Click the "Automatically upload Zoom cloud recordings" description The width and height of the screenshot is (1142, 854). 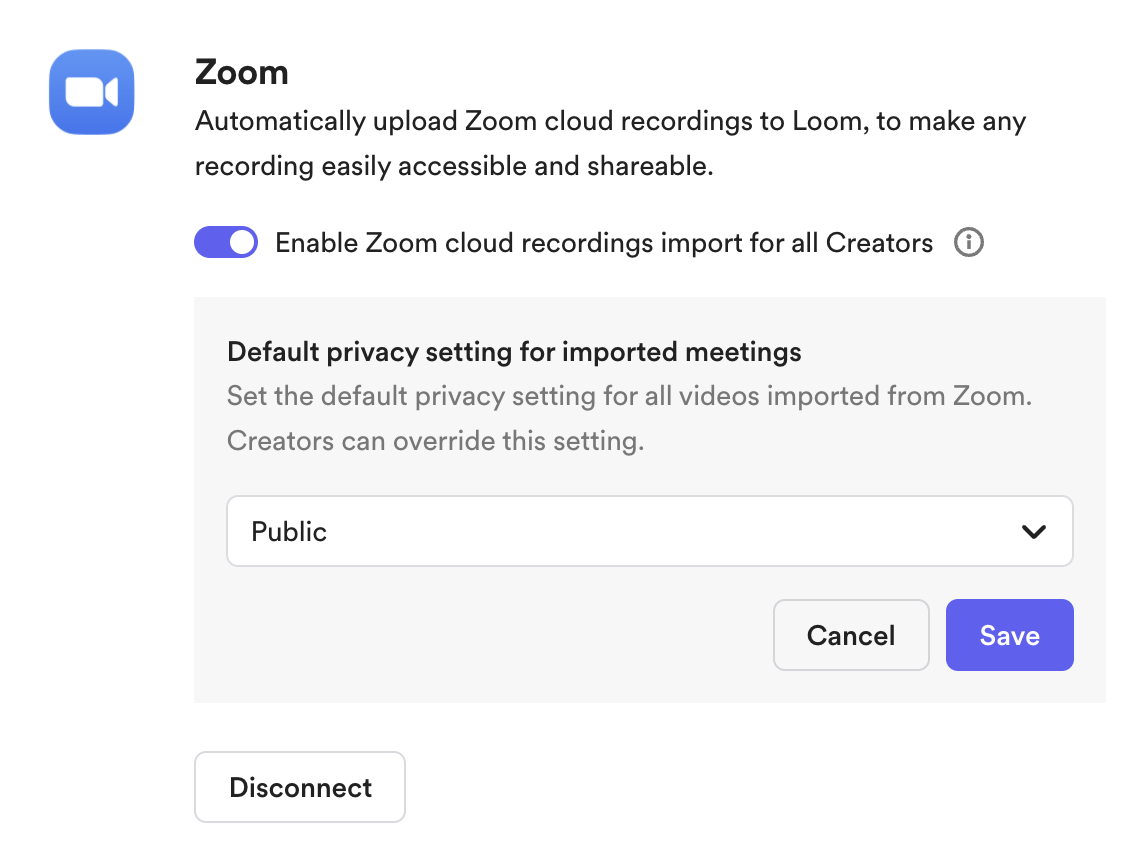(610, 122)
